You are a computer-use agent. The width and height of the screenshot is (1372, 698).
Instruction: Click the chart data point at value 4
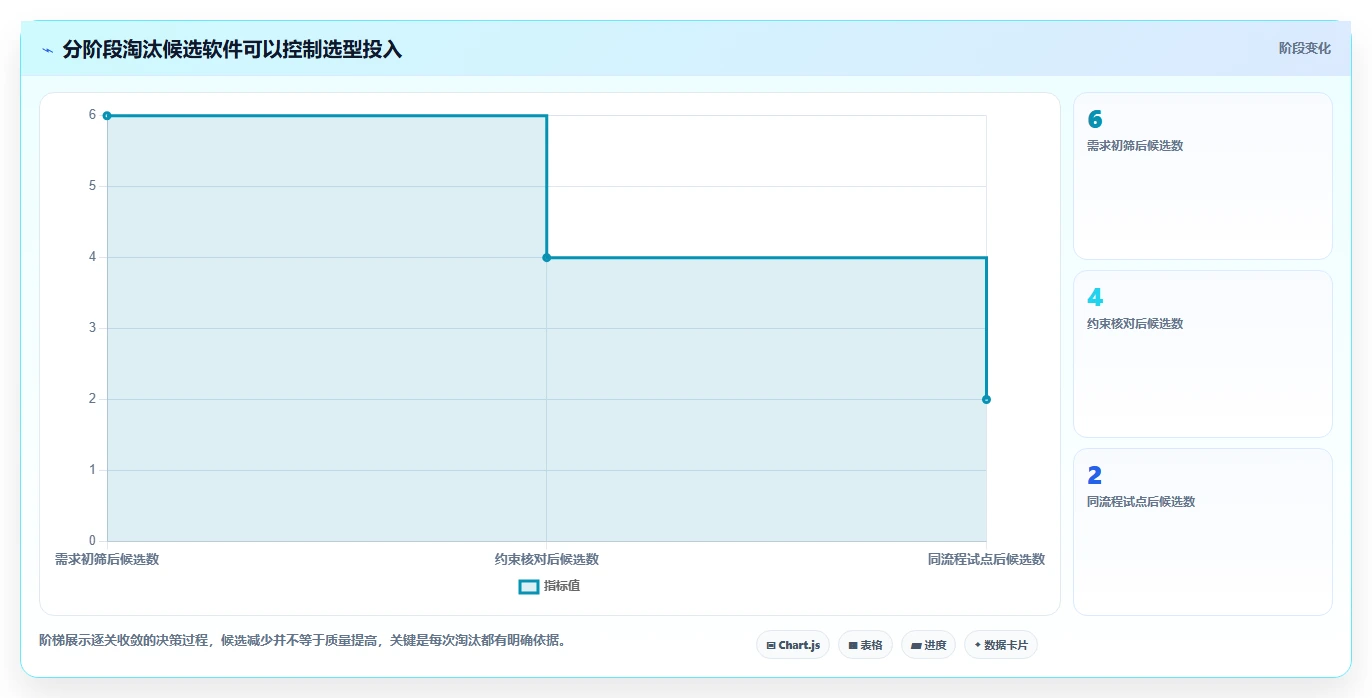pos(546,258)
